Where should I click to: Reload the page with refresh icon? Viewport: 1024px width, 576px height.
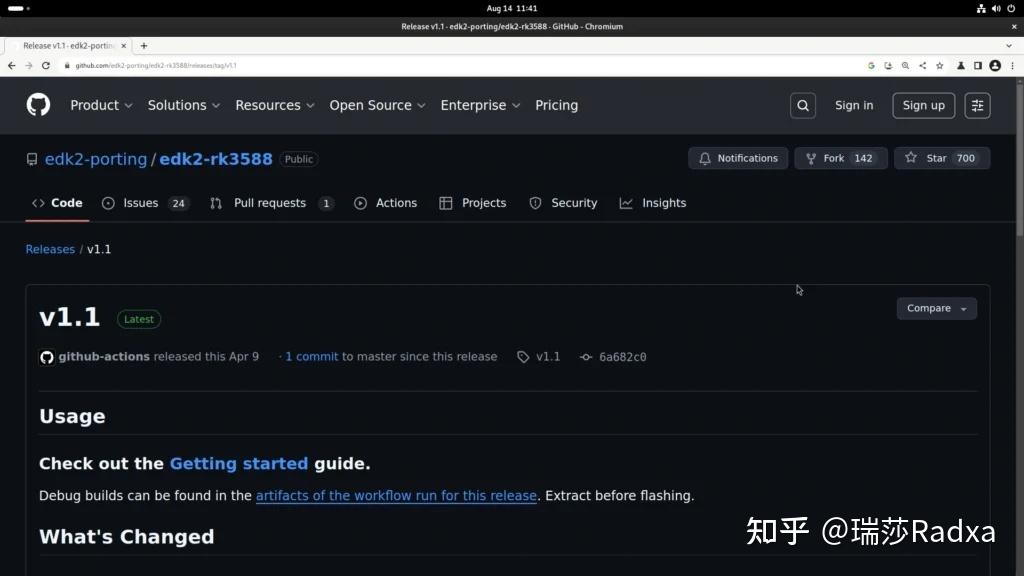pyautogui.click(x=46, y=65)
